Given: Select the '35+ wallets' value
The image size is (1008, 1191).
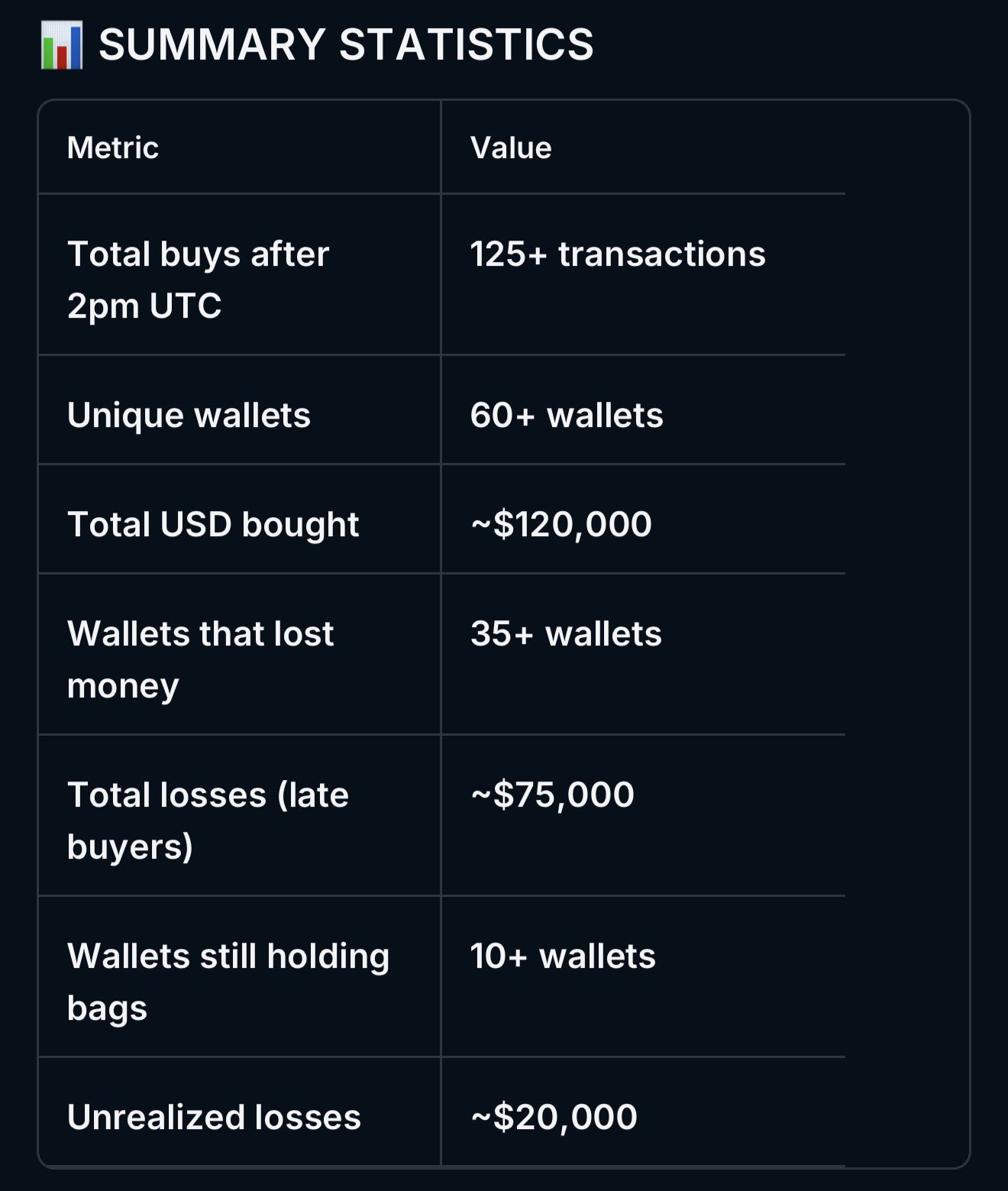Looking at the screenshot, I should [565, 634].
